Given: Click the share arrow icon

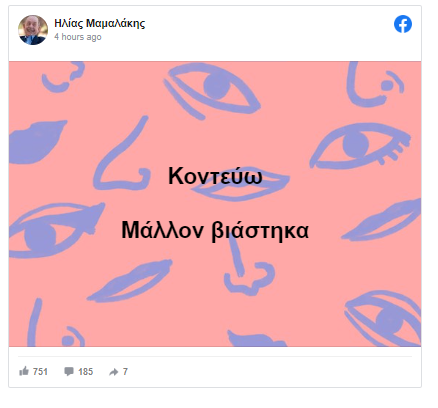Looking at the screenshot, I should (x=113, y=372).
